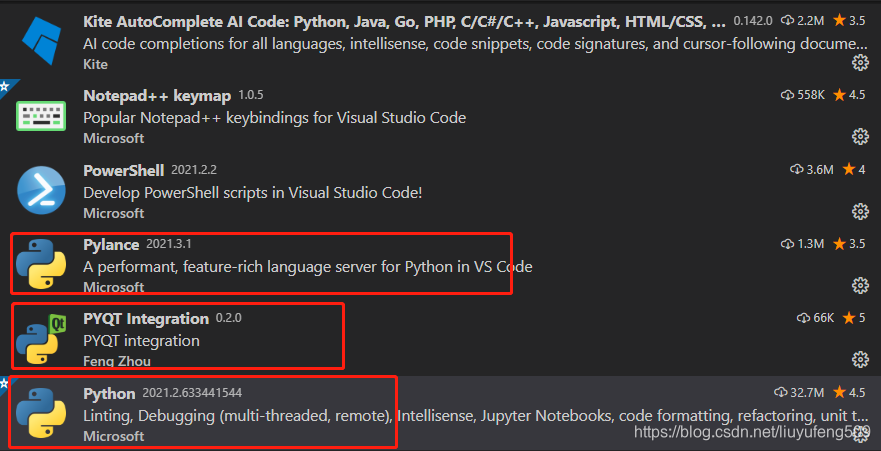Open manage gear for Kite AutoComplete

click(860, 63)
